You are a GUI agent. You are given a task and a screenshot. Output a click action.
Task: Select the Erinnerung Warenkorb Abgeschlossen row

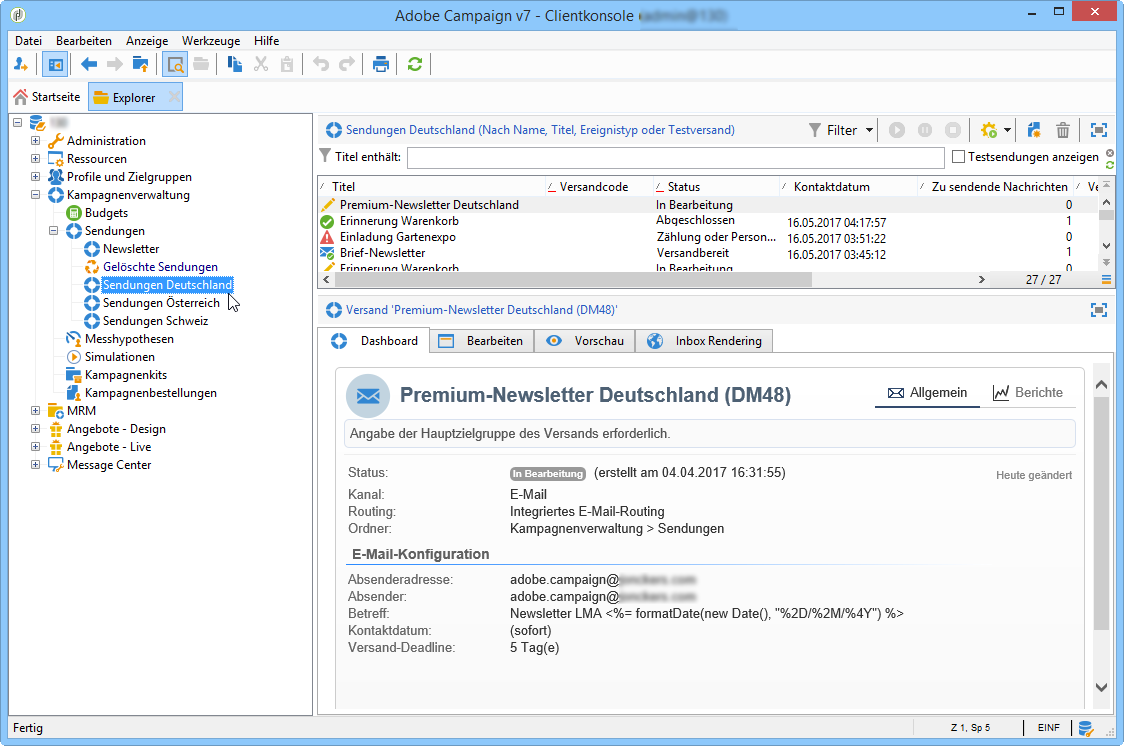(x=707, y=221)
